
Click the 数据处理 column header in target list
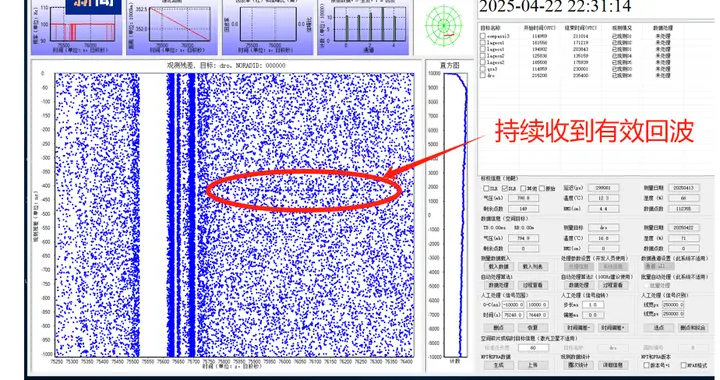(x=663, y=28)
